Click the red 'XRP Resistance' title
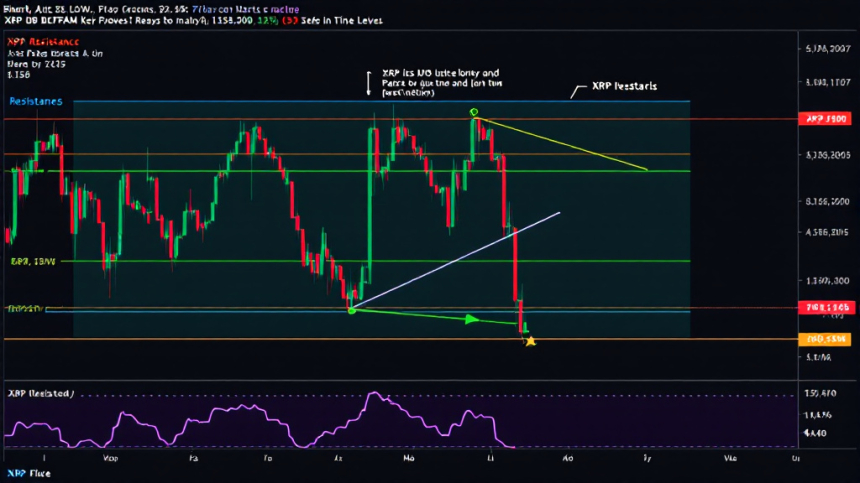Viewport: 860px width, 483px height. pyautogui.click(x=43, y=42)
